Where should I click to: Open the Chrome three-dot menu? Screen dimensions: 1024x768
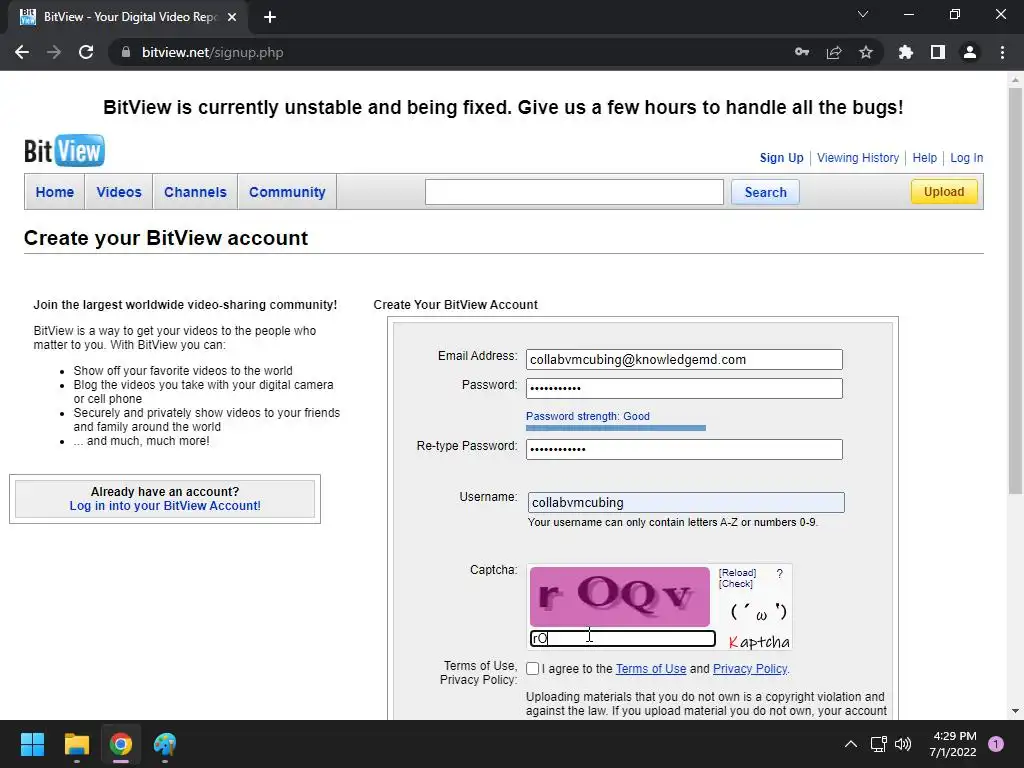coord(1002,52)
